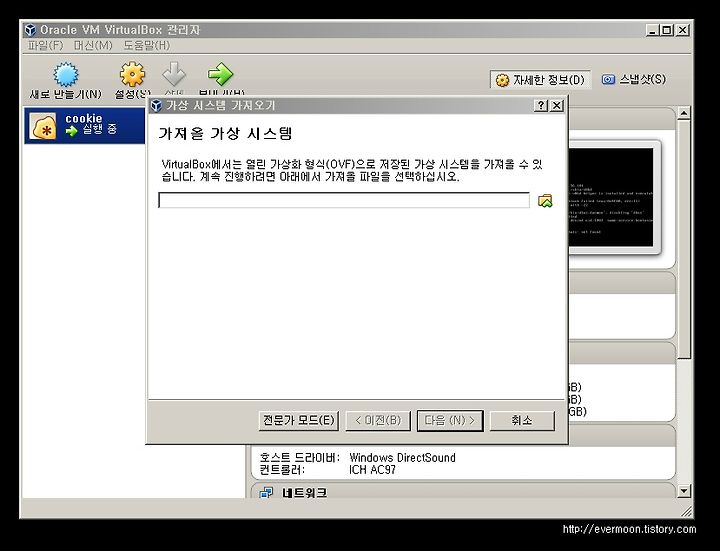Open the 머신(M) menu

point(93,45)
